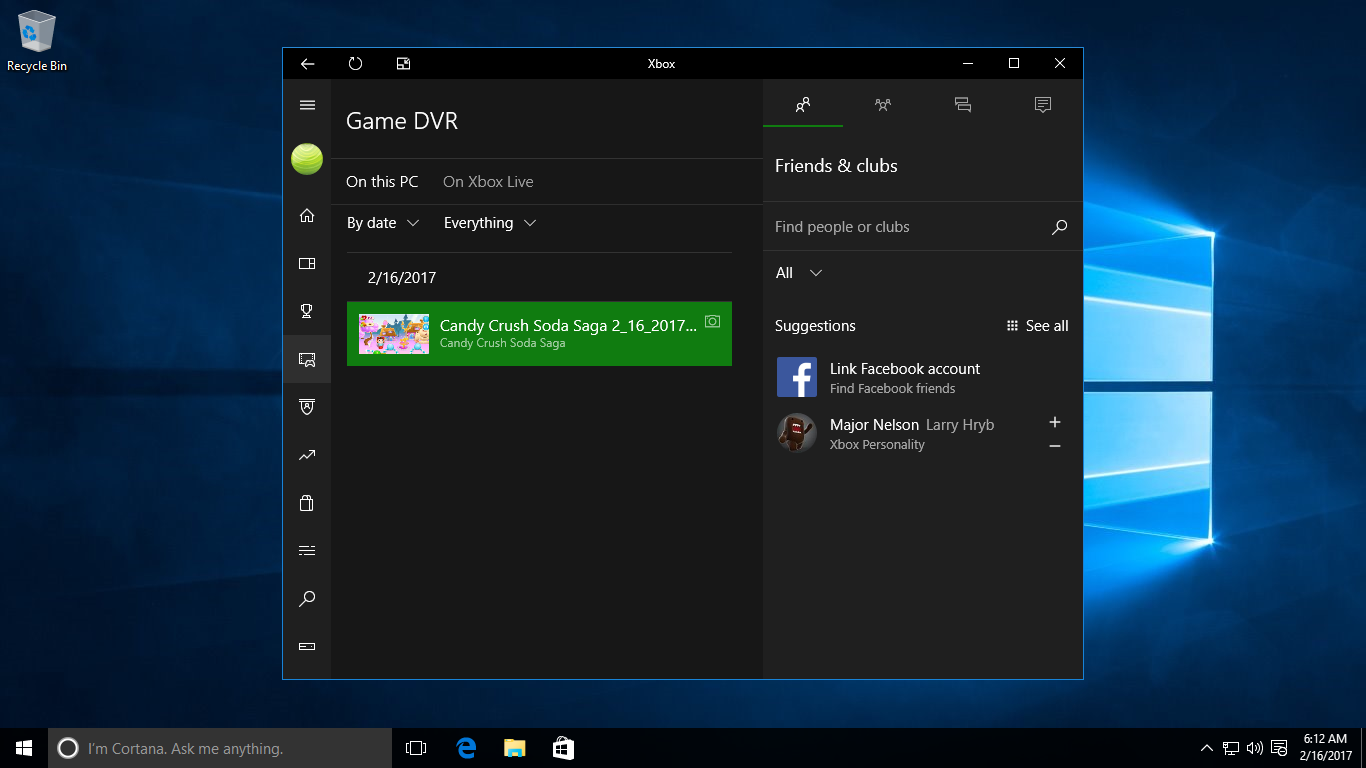Click the screenshot camera icon on the capture
The image size is (1366, 768).
click(712, 321)
